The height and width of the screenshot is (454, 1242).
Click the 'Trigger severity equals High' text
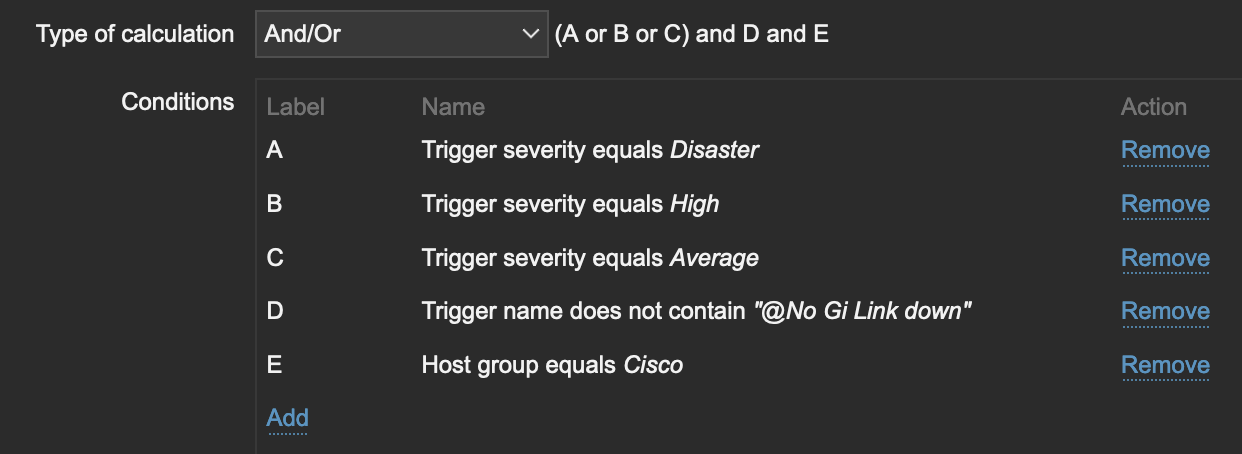click(x=570, y=204)
